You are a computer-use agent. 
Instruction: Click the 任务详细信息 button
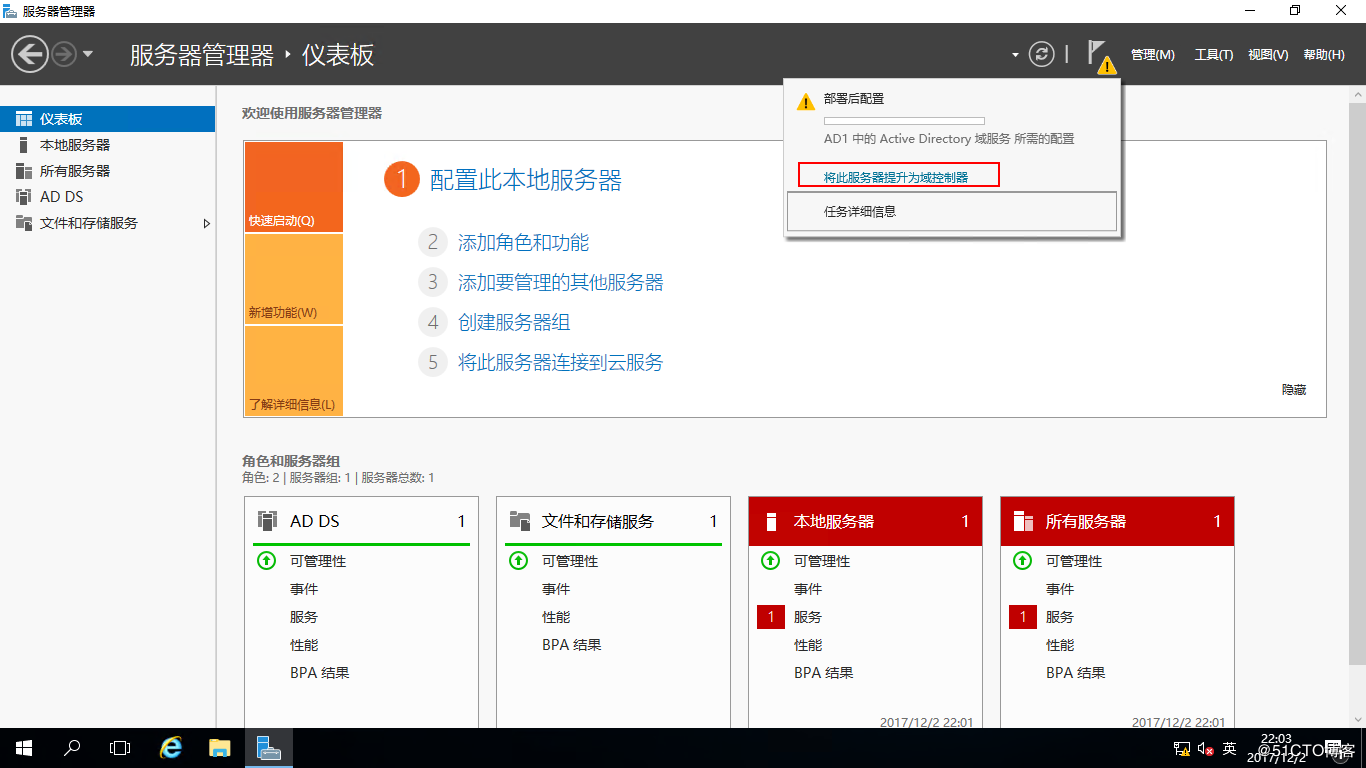click(952, 212)
